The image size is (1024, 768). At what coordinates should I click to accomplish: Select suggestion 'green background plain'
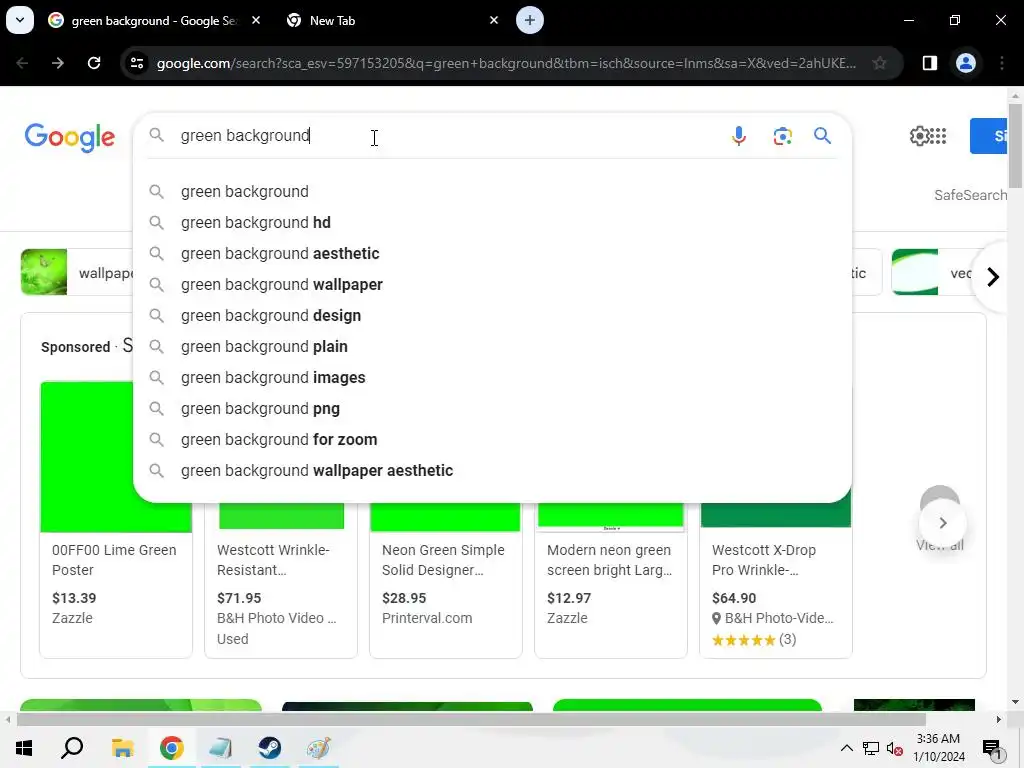[x=492, y=347]
